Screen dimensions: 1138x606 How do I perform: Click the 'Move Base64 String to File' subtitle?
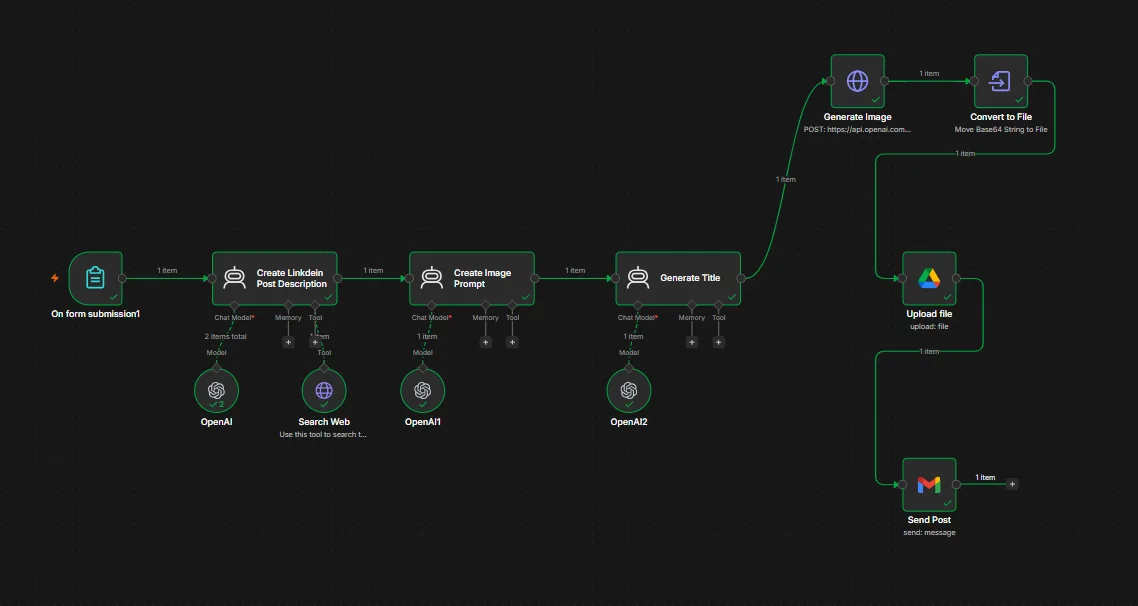[x=1001, y=130]
